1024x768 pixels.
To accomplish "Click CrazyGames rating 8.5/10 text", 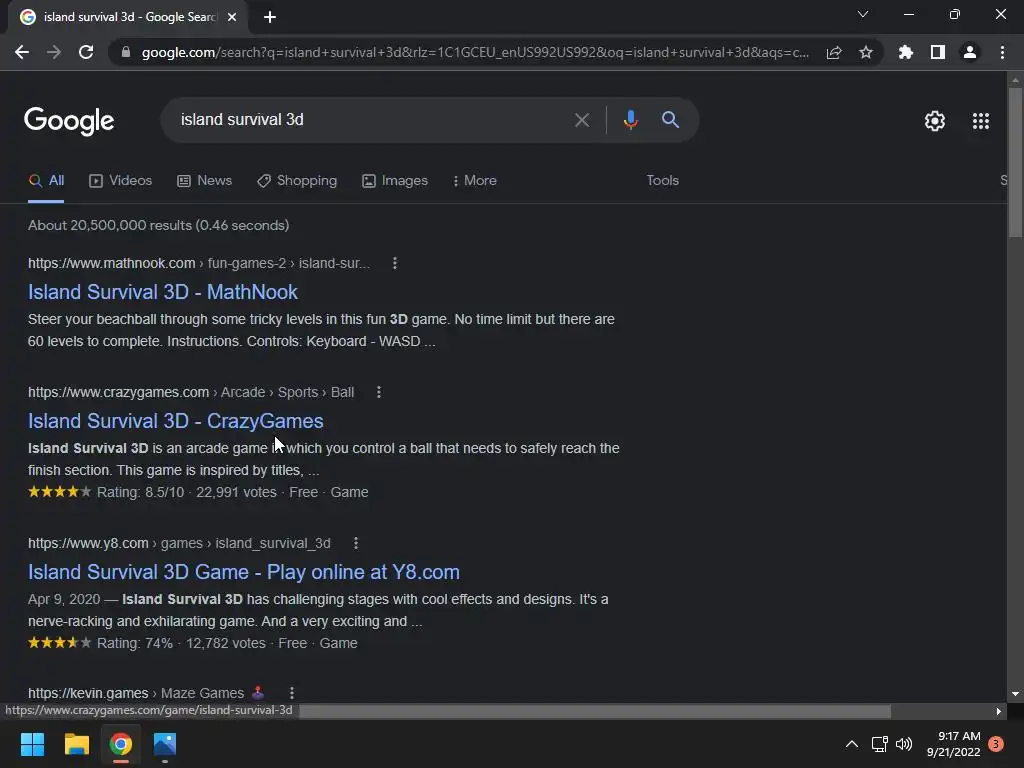I will pos(140,492).
